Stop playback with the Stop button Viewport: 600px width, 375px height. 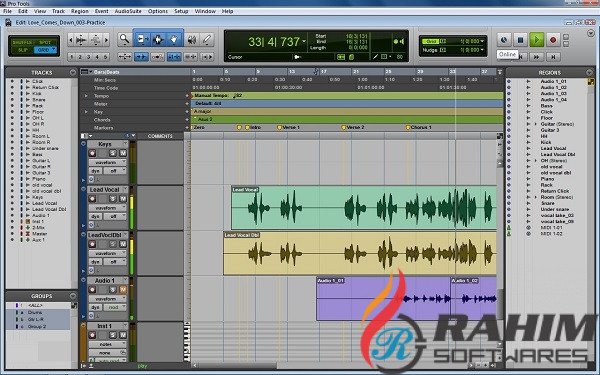(x=520, y=40)
